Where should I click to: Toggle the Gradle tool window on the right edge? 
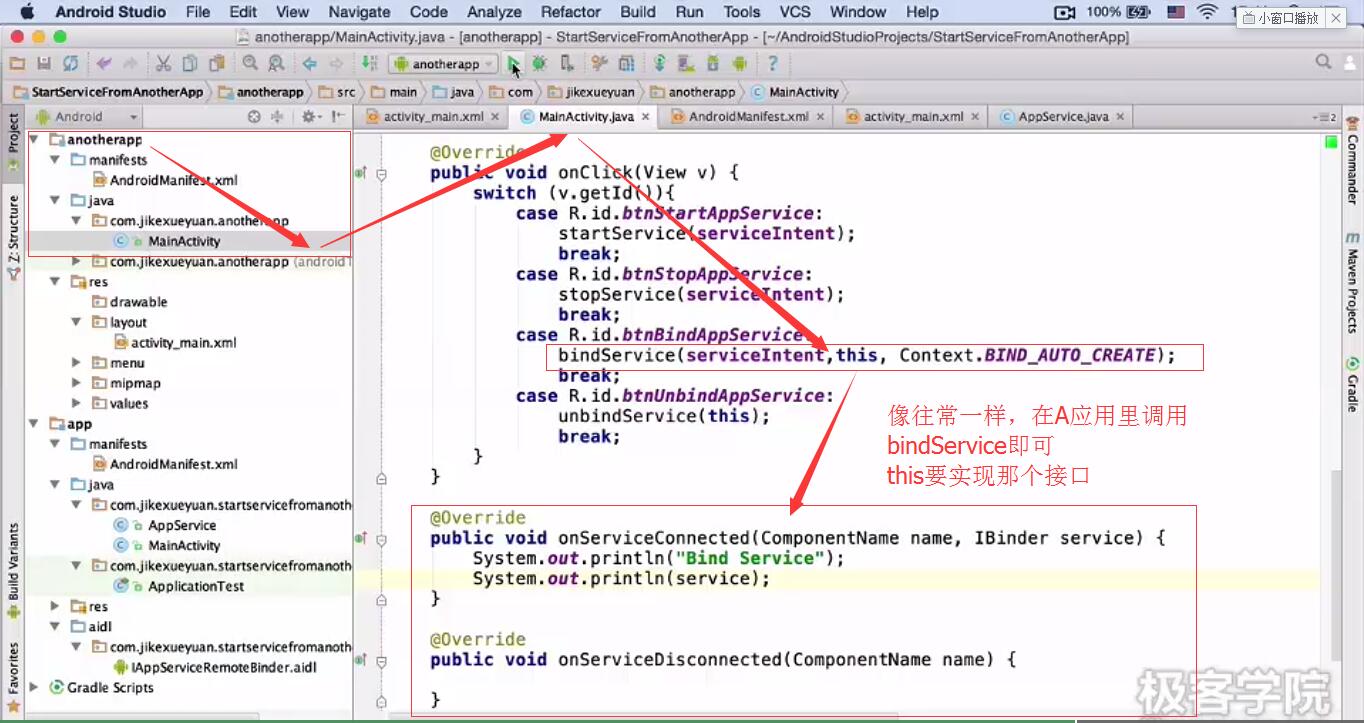coord(1352,385)
